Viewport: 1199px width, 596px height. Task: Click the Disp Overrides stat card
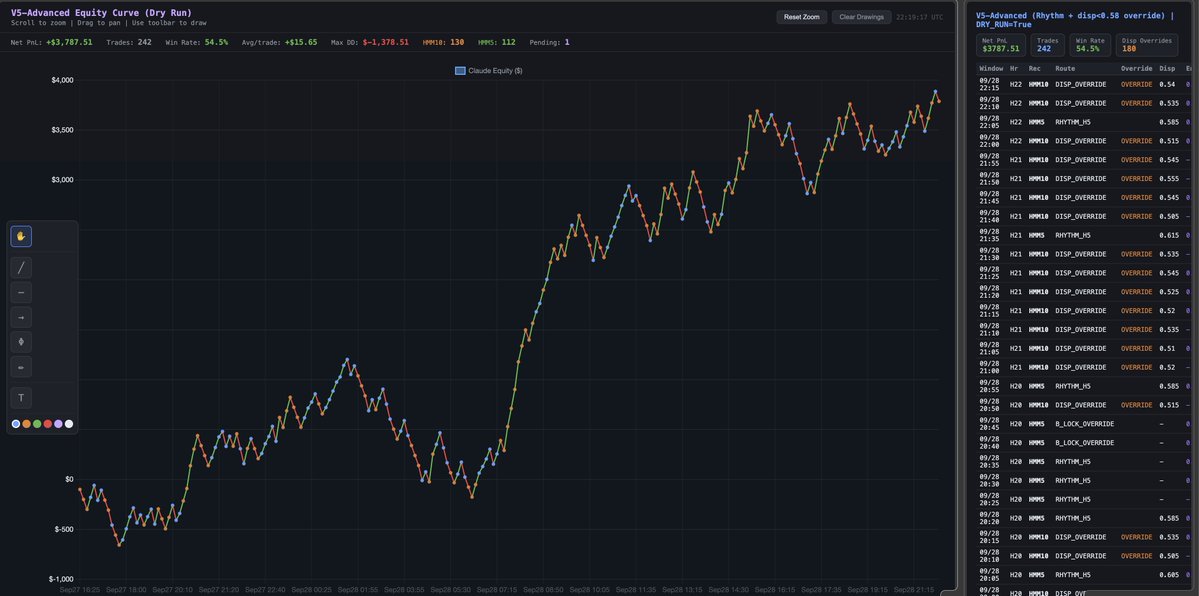click(1146, 45)
